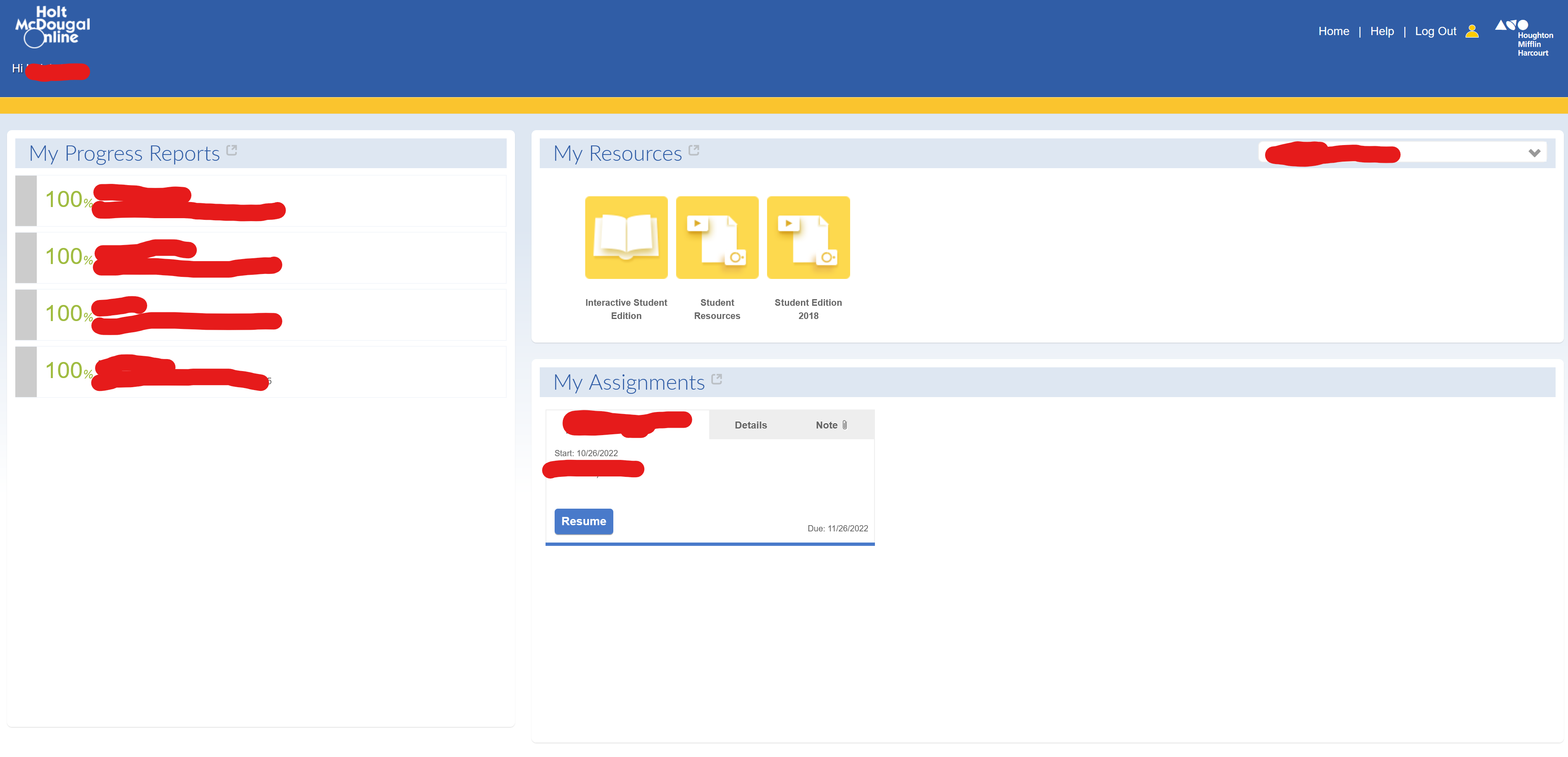Open the Help page
Screen dimensions: 1568x757
point(1382,31)
